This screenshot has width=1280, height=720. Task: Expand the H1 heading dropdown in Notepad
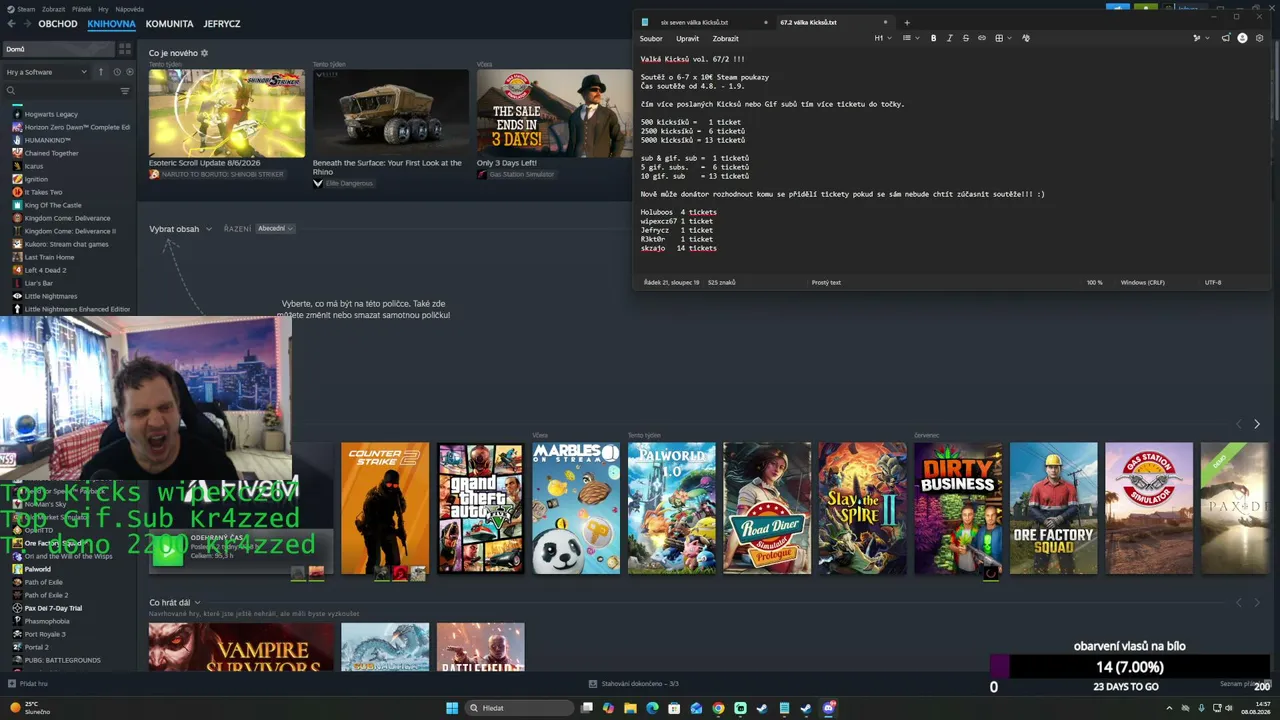(883, 38)
